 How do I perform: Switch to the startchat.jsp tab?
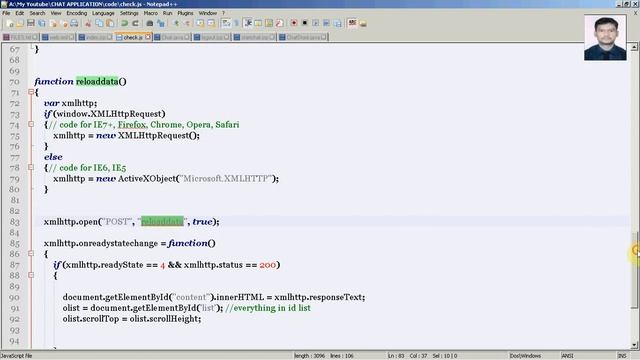click(254, 37)
